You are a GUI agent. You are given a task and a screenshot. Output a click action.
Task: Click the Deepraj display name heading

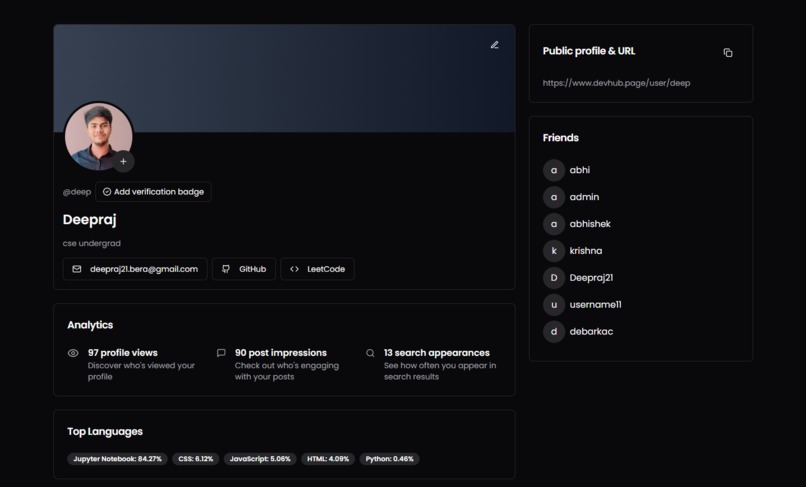point(89,220)
